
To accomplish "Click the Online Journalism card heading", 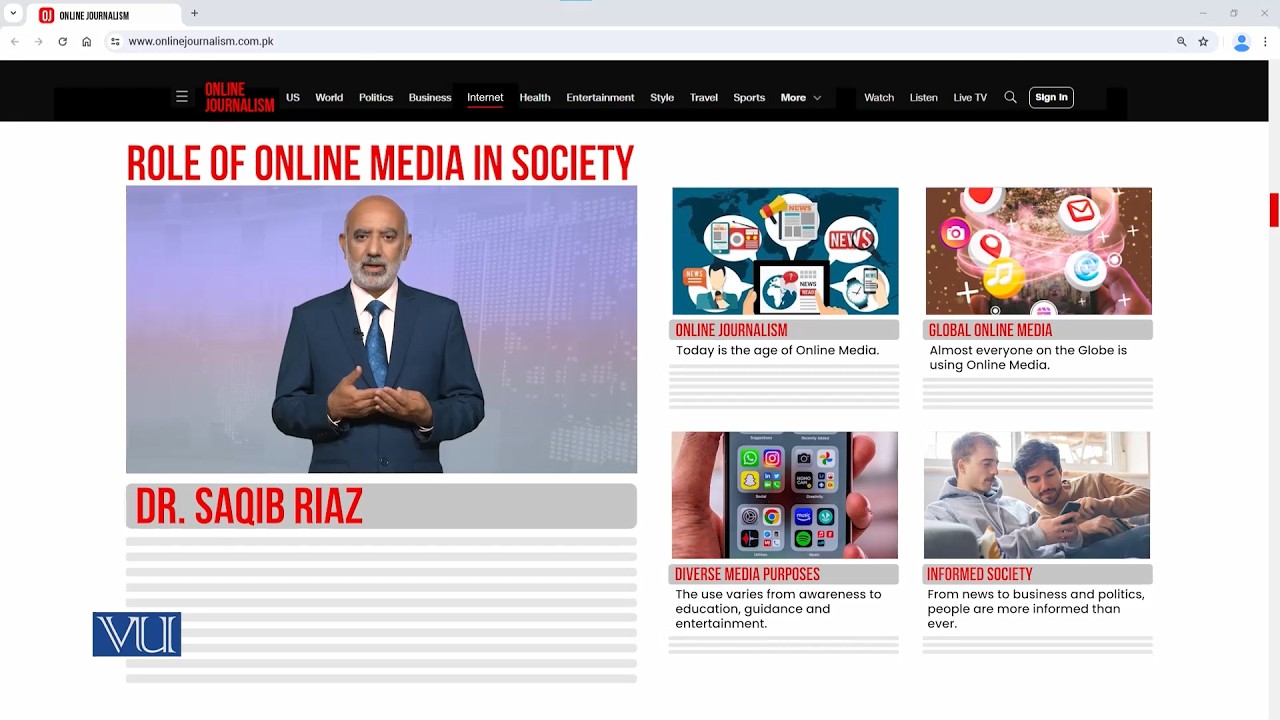I will coord(731,330).
